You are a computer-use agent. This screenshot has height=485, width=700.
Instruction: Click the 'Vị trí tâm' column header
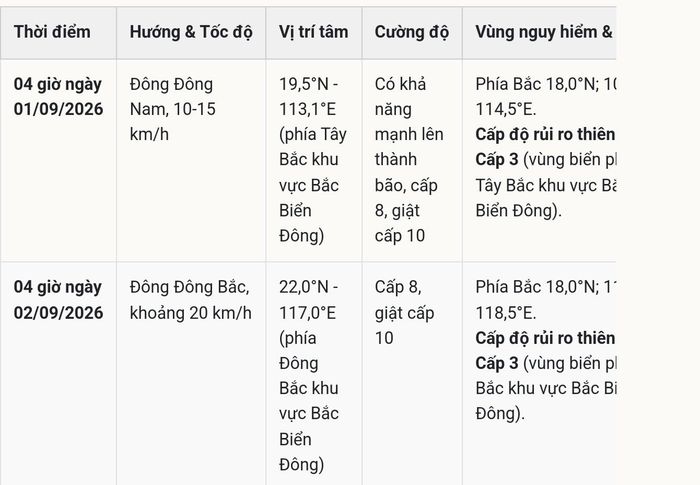pos(314,33)
